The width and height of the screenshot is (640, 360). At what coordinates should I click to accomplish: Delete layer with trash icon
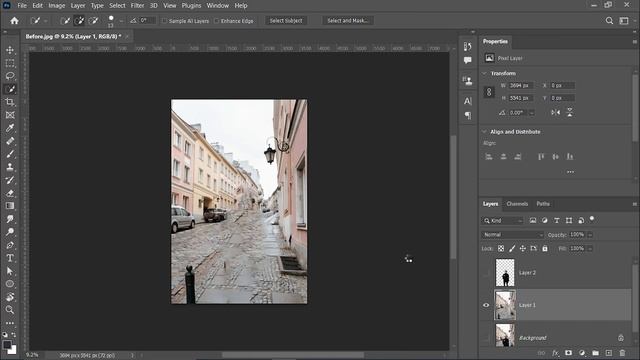pos(622,353)
